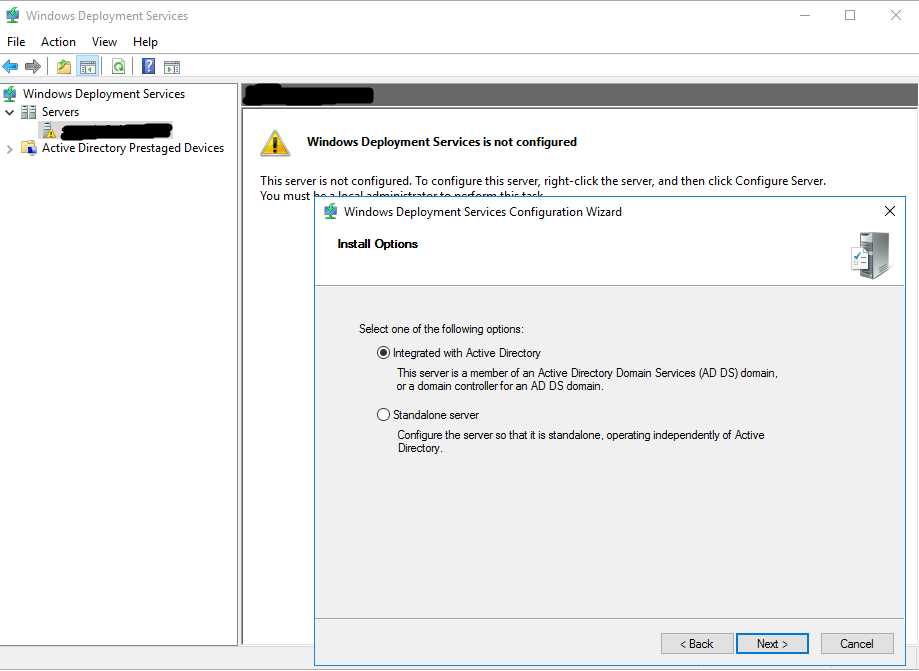Screen dimensions: 919x671
Task: Click the yellow warning icon beside the not configured heading
Action: pos(275,143)
